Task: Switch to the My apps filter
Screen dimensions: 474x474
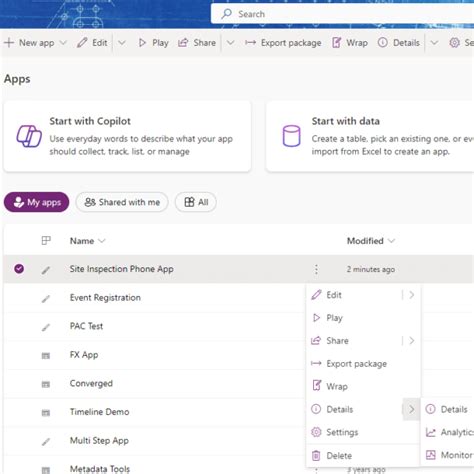Action: 37,202
